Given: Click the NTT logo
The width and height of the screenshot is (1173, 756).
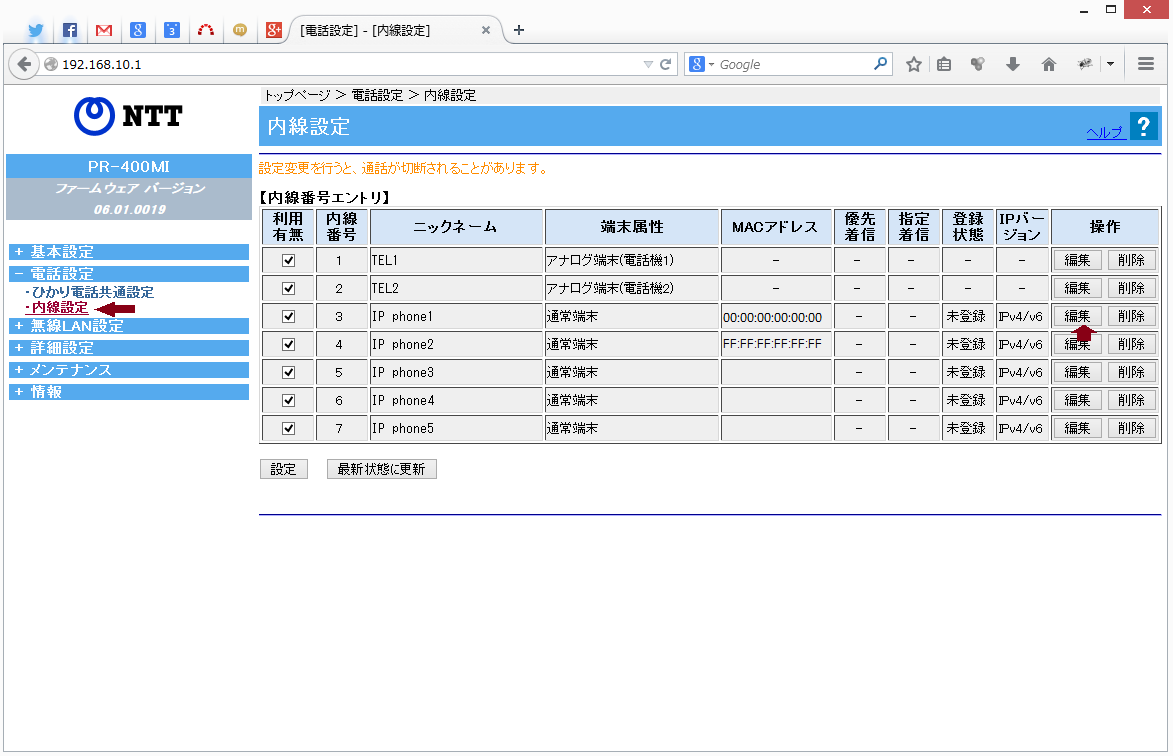Looking at the screenshot, I should [x=129, y=117].
